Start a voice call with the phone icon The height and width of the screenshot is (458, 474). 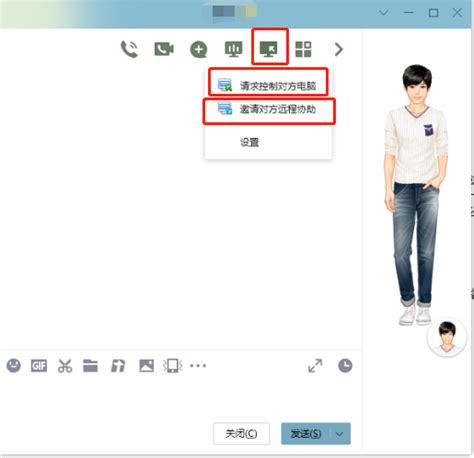pyautogui.click(x=129, y=49)
